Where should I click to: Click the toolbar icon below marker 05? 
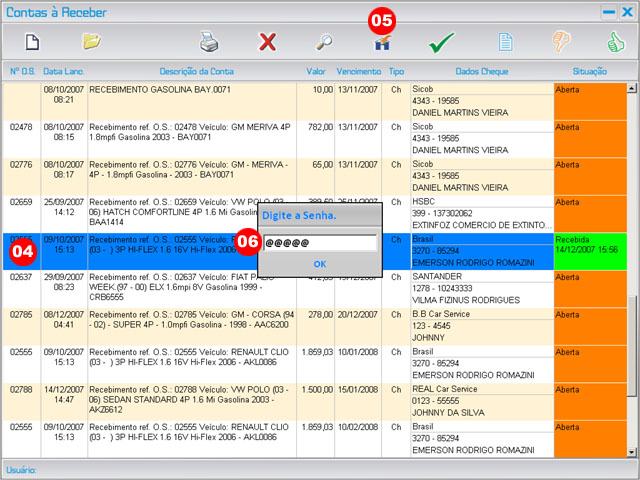[x=382, y=44]
